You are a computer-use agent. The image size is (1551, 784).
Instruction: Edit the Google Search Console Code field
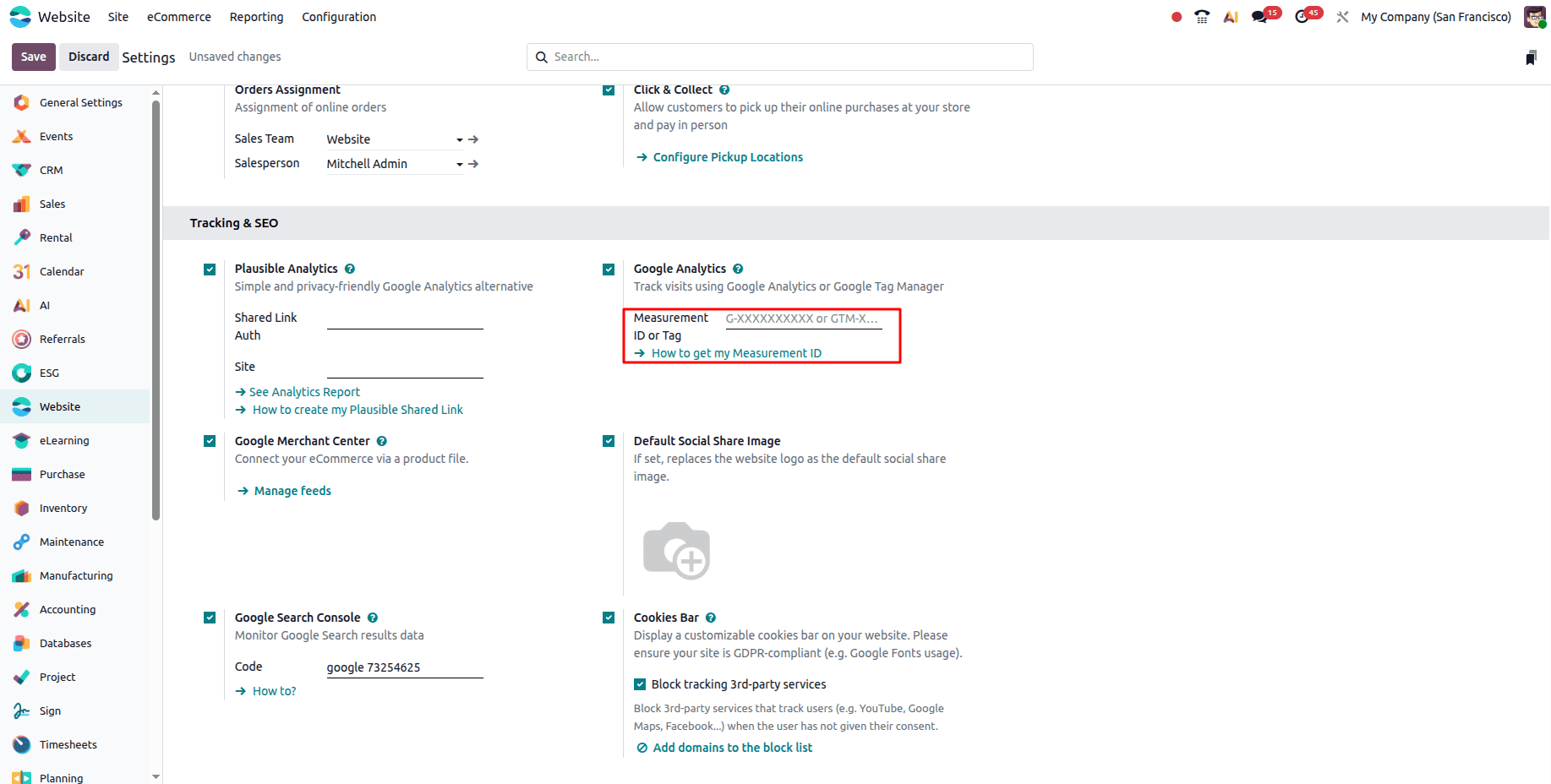click(x=405, y=667)
